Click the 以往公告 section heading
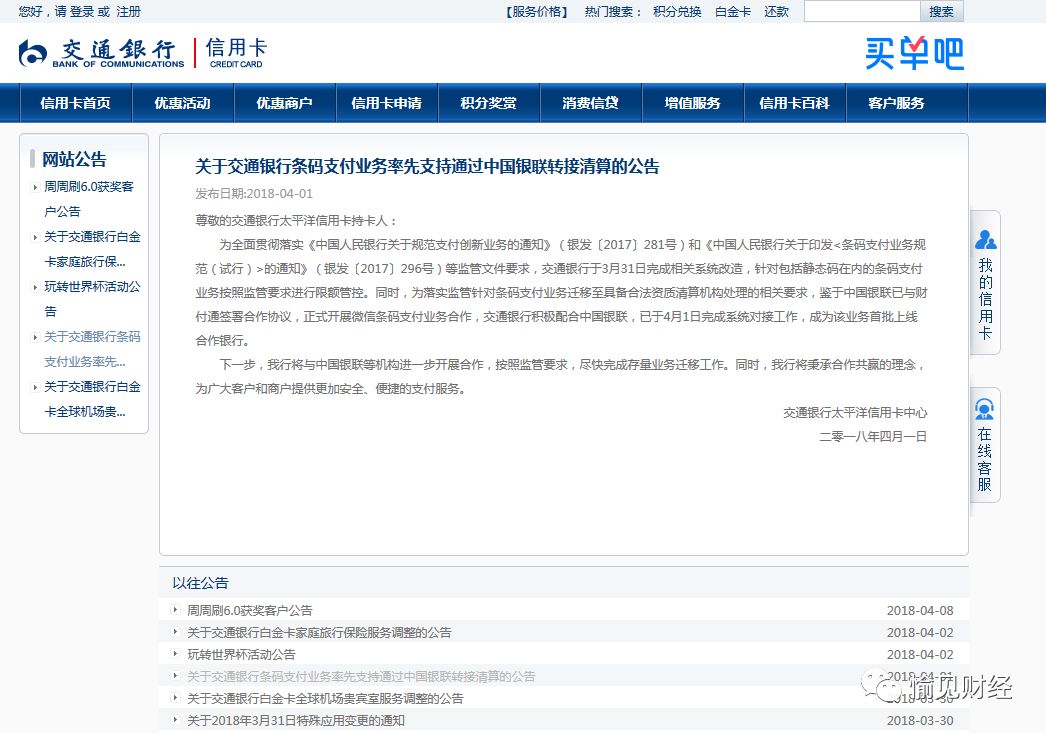 200,583
